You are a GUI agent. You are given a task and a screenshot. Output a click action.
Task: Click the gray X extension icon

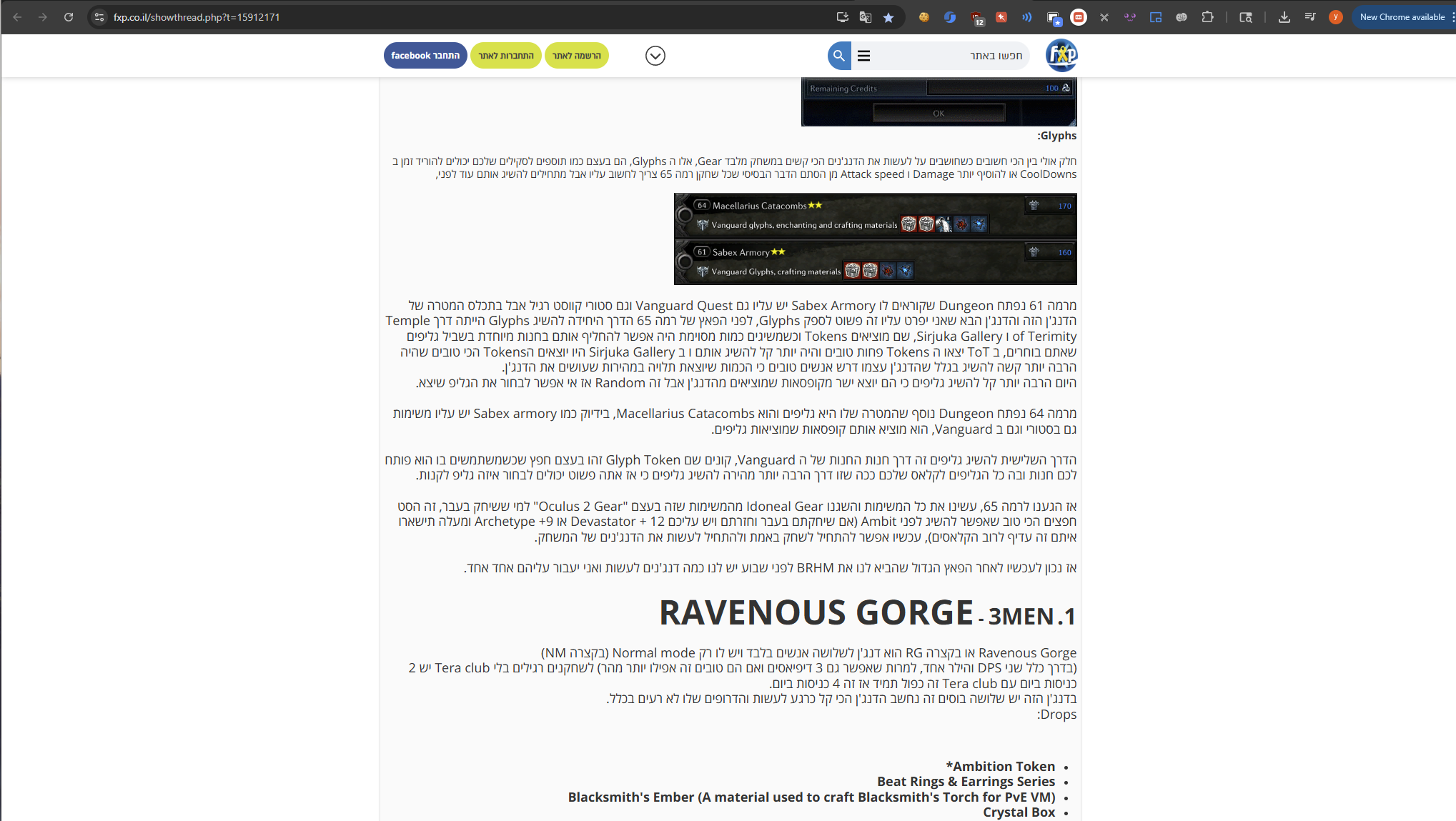coord(1104,17)
